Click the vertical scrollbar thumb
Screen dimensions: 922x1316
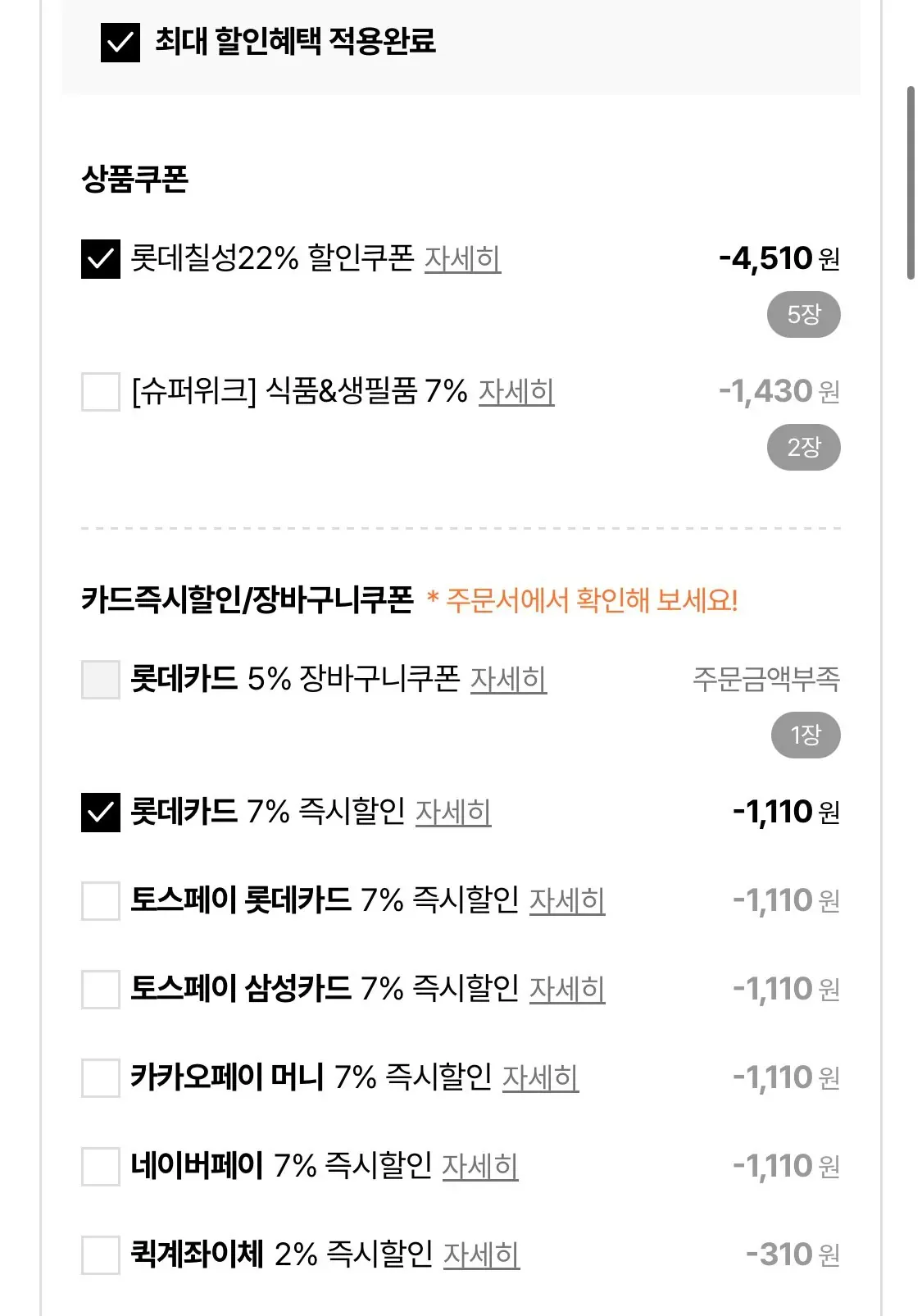[911, 182]
